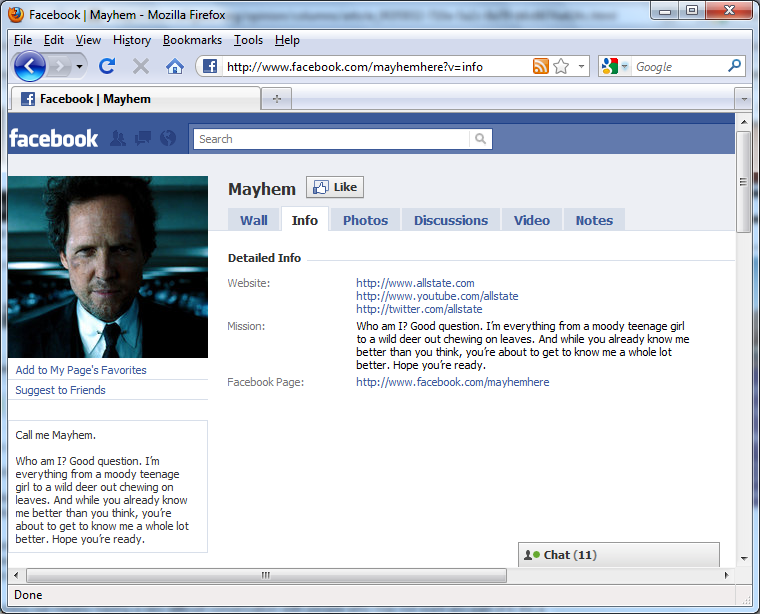Click the Mayhem profile picture
The width and height of the screenshot is (760, 614).
click(108, 267)
